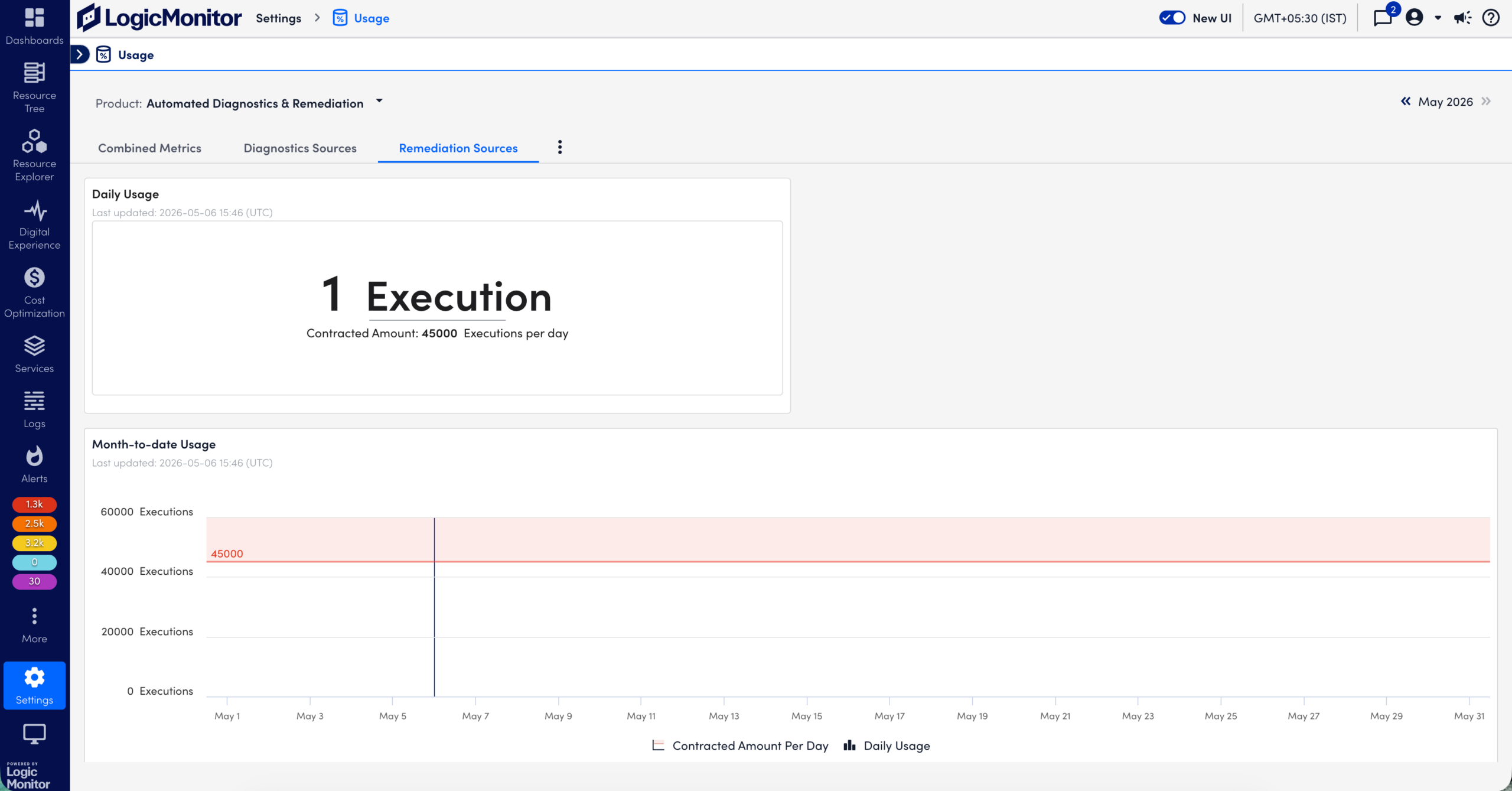Open announcements megaphone icon
The width and height of the screenshot is (1512, 791).
tap(1462, 18)
